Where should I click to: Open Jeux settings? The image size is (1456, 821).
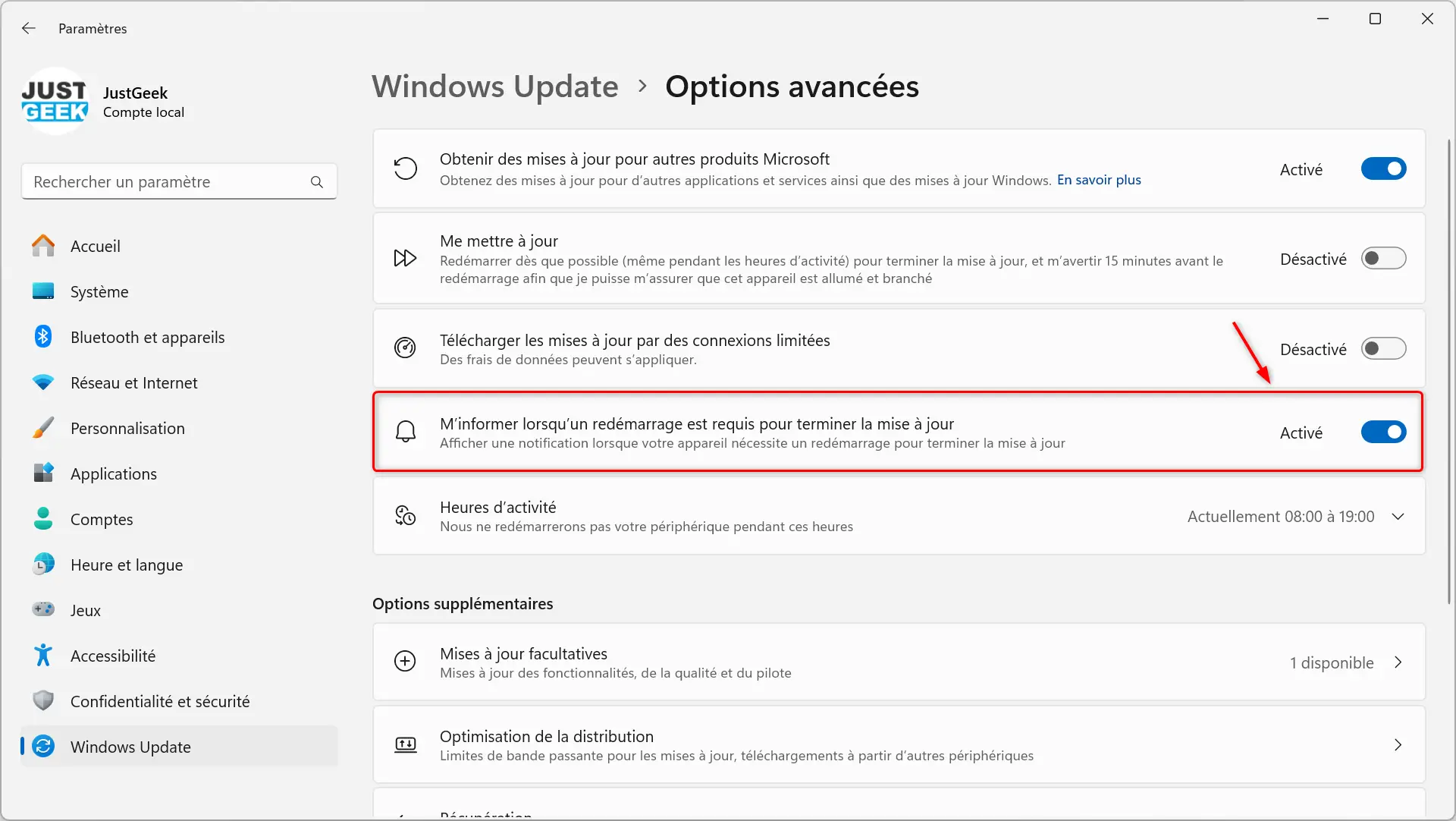[179, 610]
